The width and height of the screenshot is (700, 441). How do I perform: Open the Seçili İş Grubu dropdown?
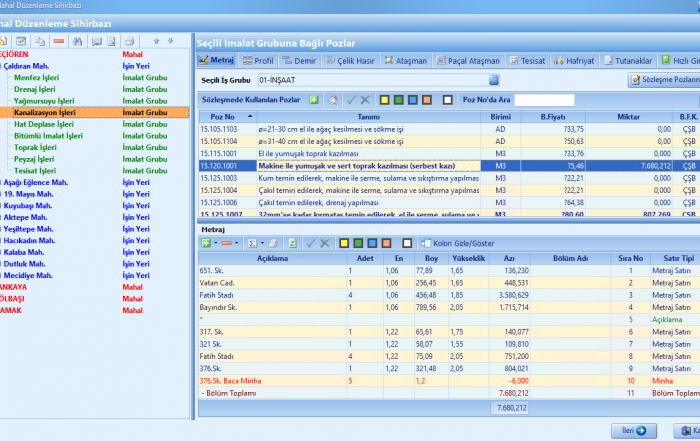(x=493, y=80)
